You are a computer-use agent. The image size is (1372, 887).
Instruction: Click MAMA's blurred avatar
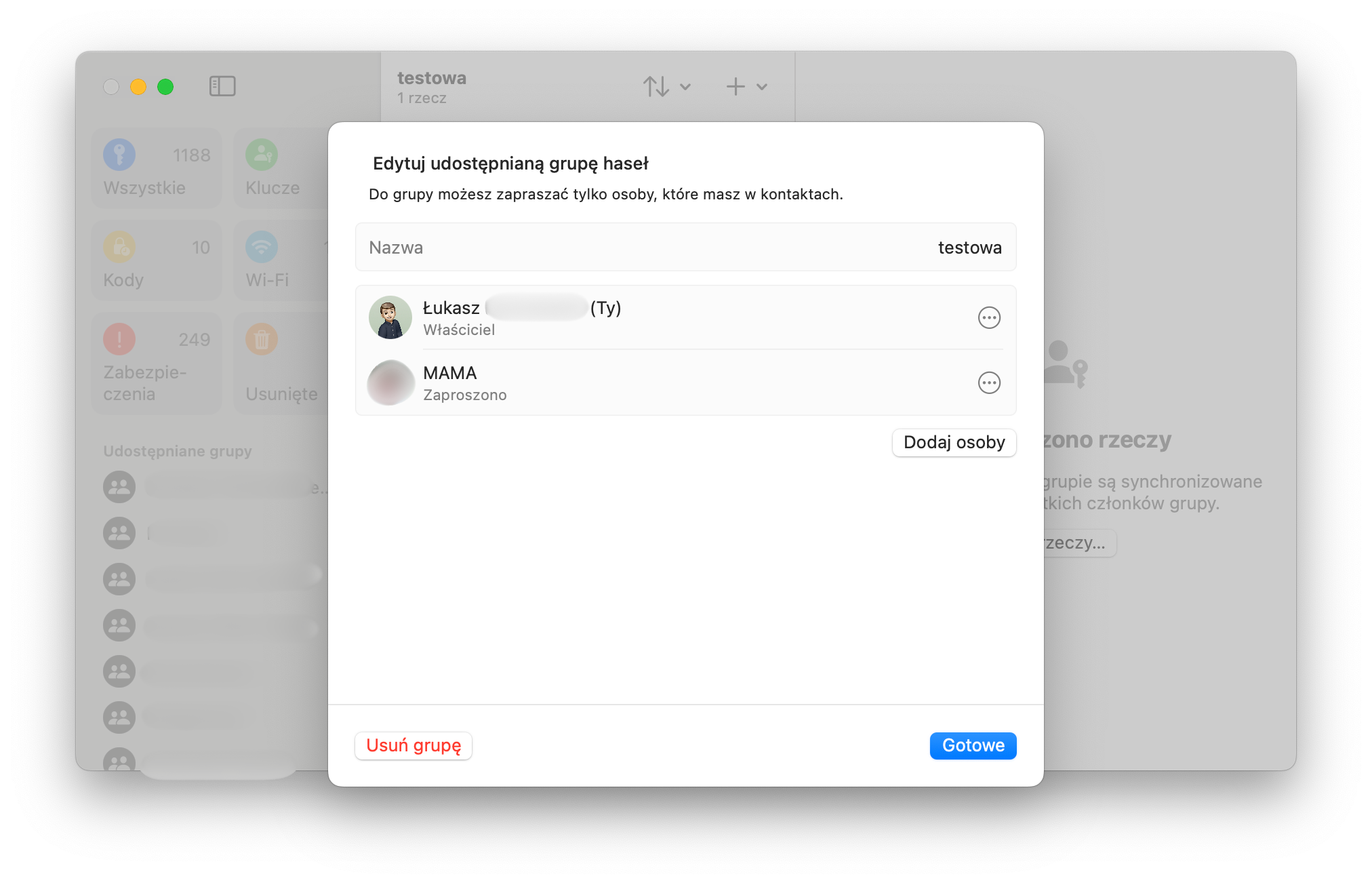point(390,382)
